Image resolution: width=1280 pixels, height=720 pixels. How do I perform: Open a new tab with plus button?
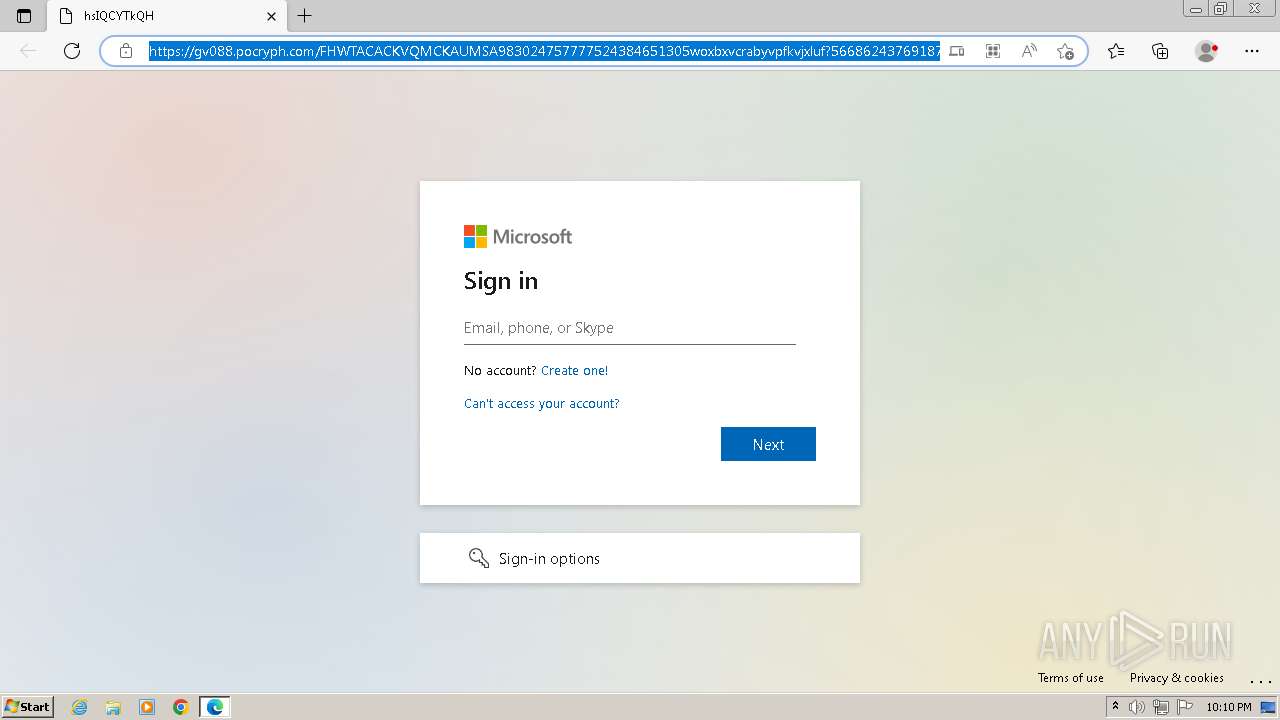pos(305,16)
